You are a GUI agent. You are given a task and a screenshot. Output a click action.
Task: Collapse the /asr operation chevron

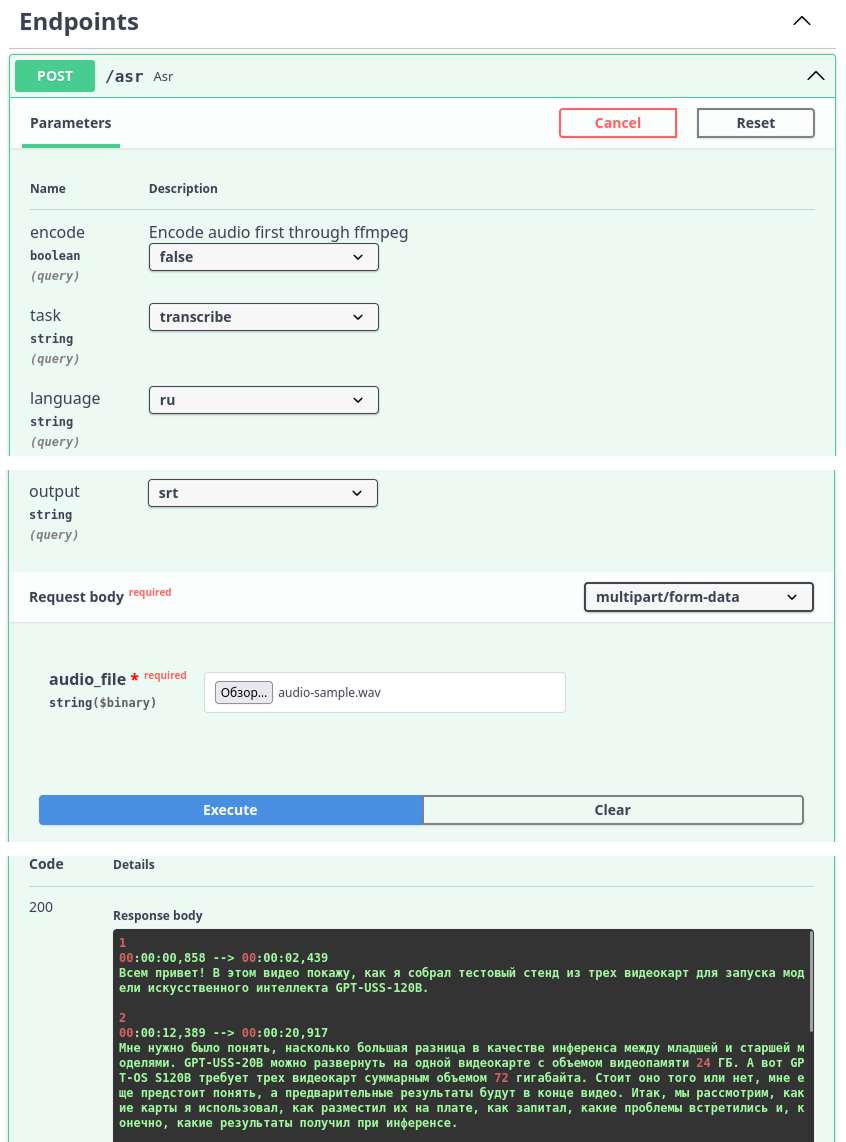click(x=815, y=76)
